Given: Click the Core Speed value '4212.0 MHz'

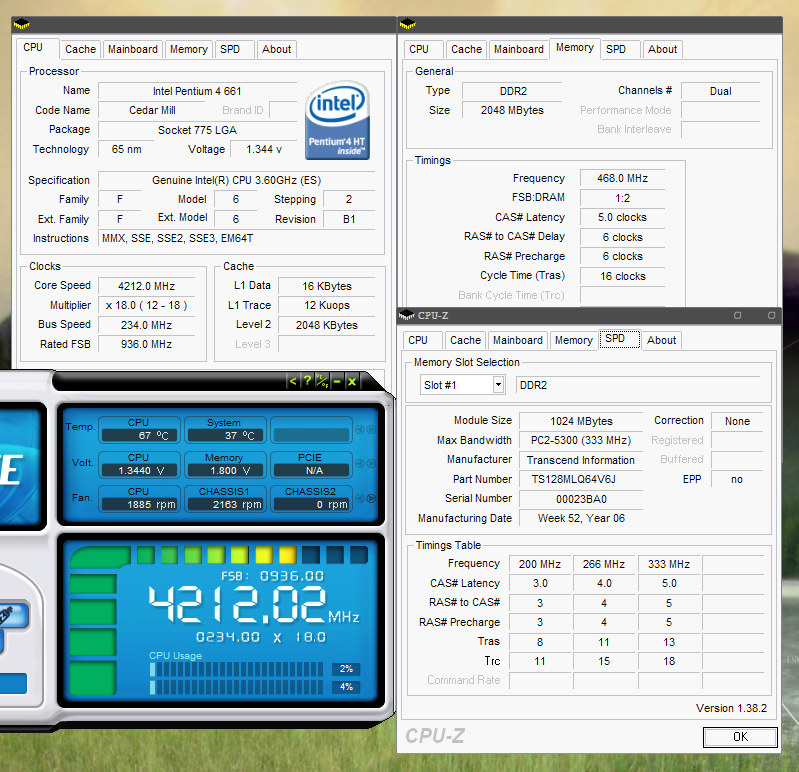Looking at the screenshot, I should pyautogui.click(x=146, y=286).
